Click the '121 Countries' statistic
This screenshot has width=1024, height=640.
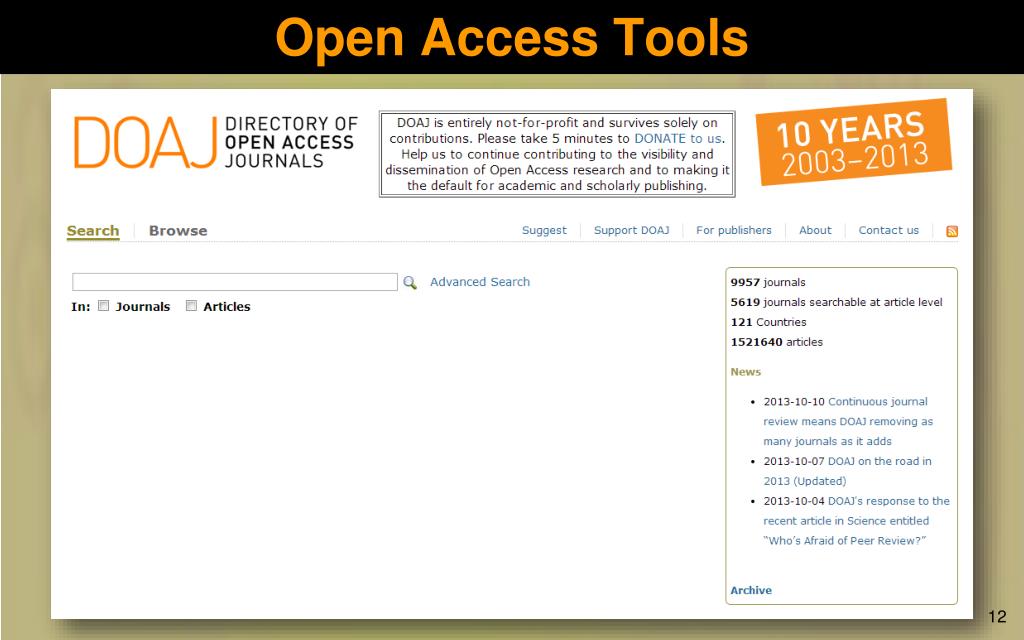769,322
